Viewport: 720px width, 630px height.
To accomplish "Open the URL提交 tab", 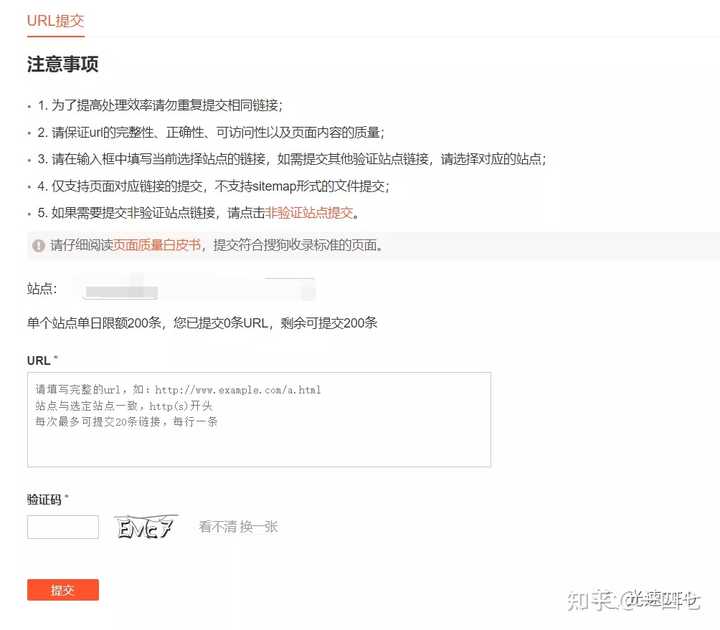I will (x=56, y=21).
